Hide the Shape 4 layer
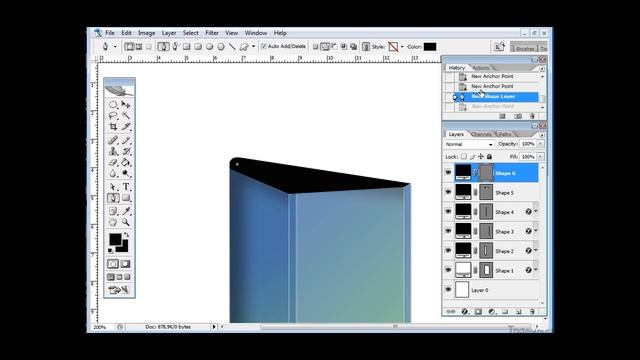The height and width of the screenshot is (360, 640). pyautogui.click(x=448, y=212)
